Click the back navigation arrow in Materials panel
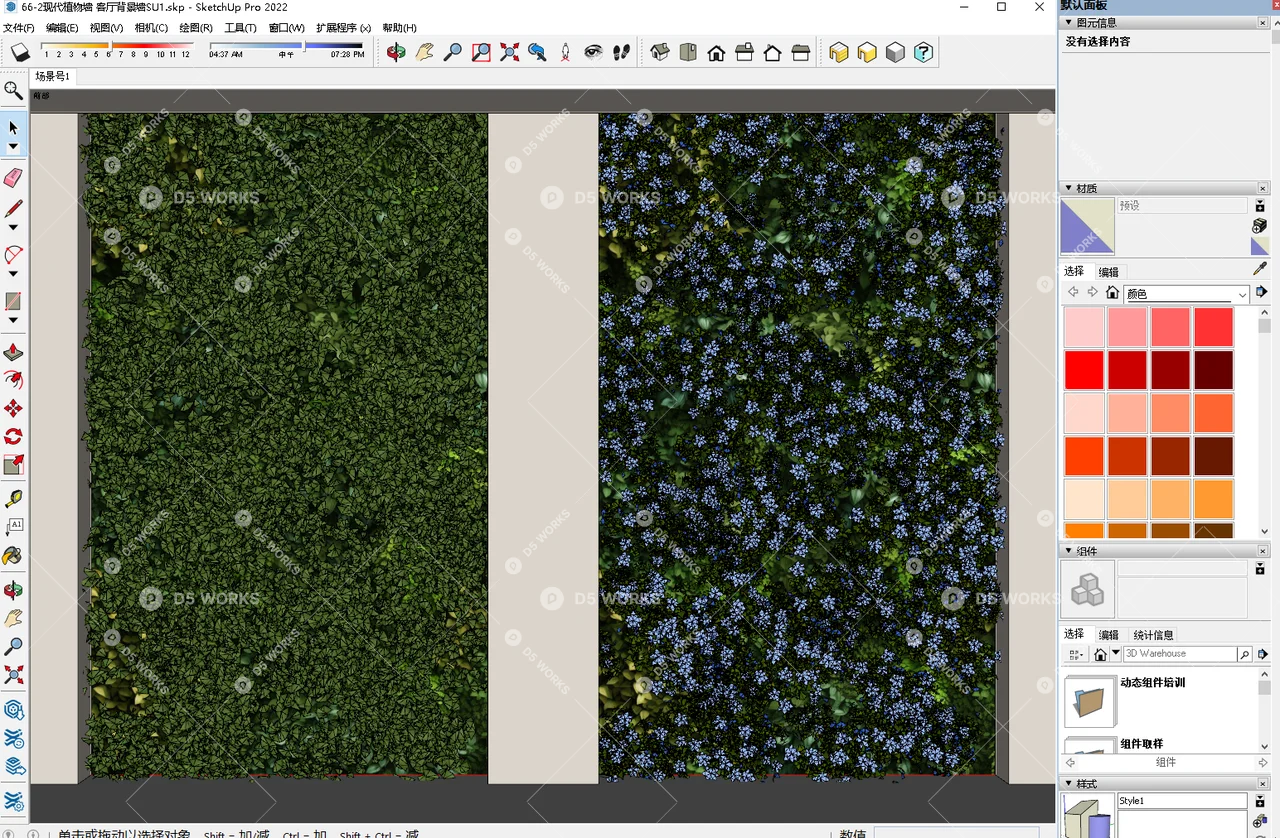This screenshot has width=1280, height=838. (x=1072, y=291)
